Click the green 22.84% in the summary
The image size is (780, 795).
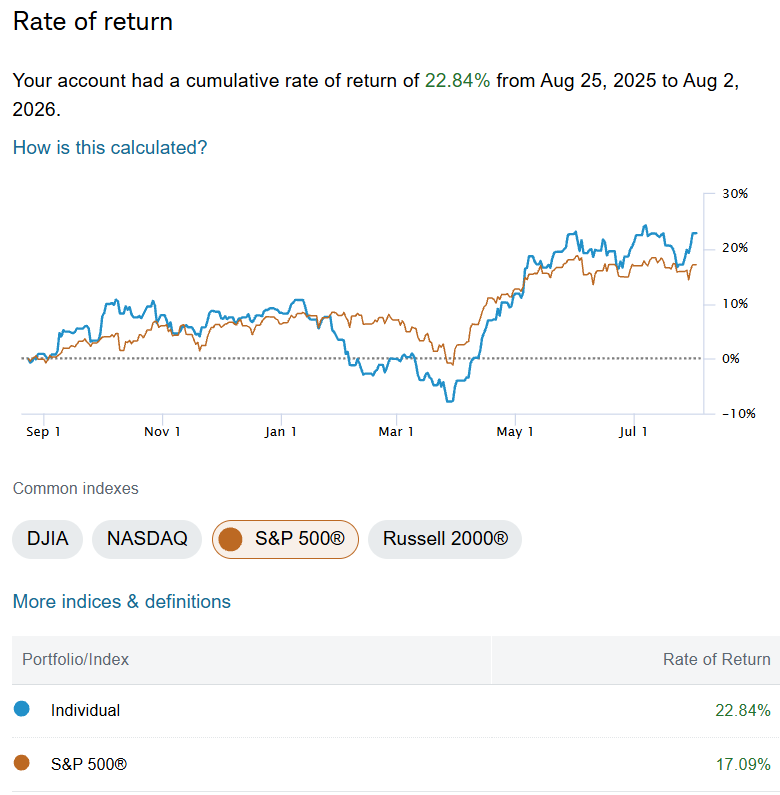pos(457,81)
